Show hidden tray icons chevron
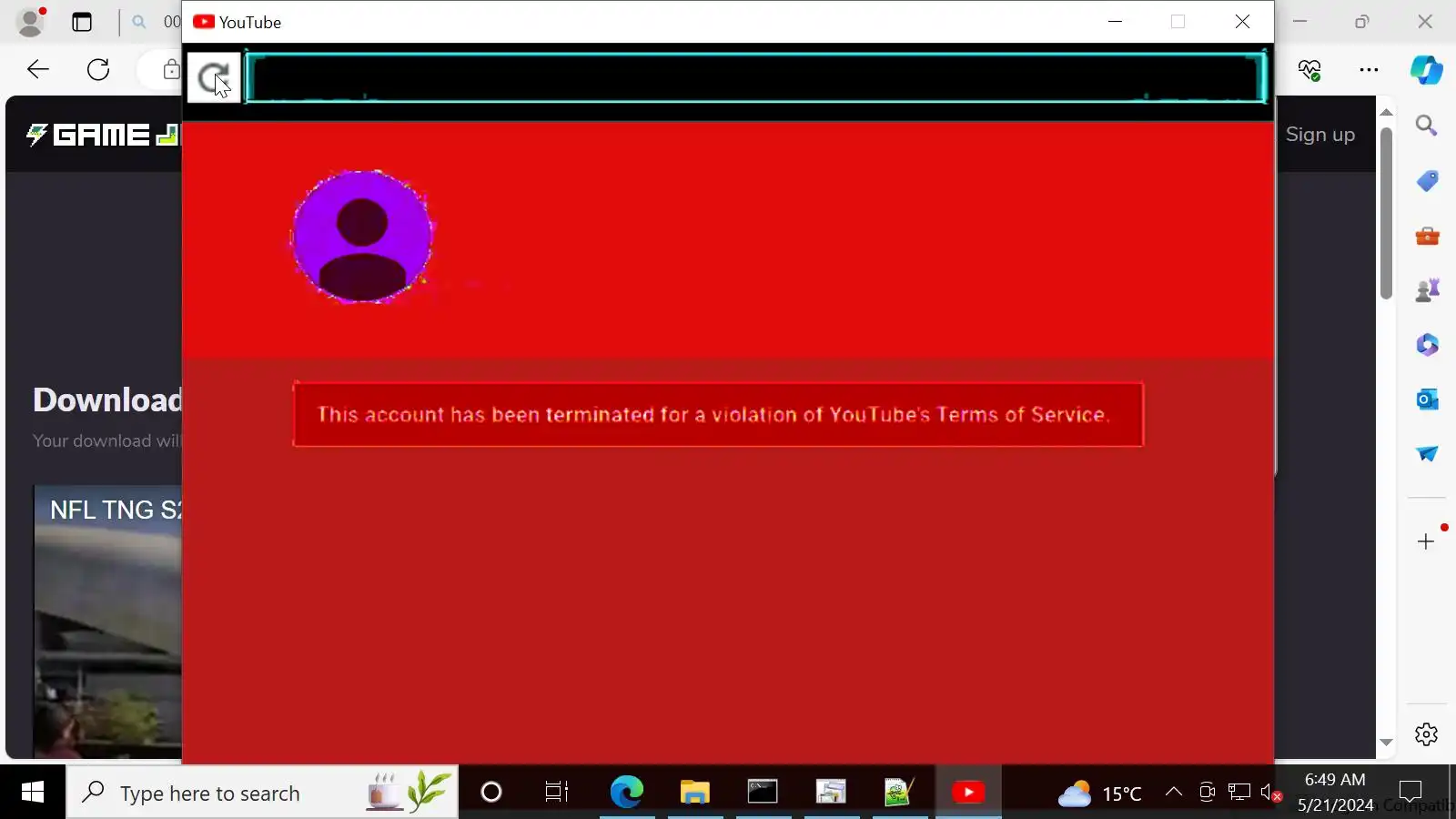The width and height of the screenshot is (1456, 819). click(1174, 792)
